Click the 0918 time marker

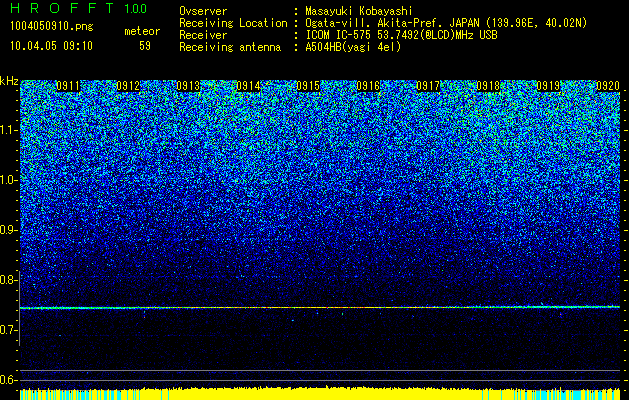click(488, 86)
